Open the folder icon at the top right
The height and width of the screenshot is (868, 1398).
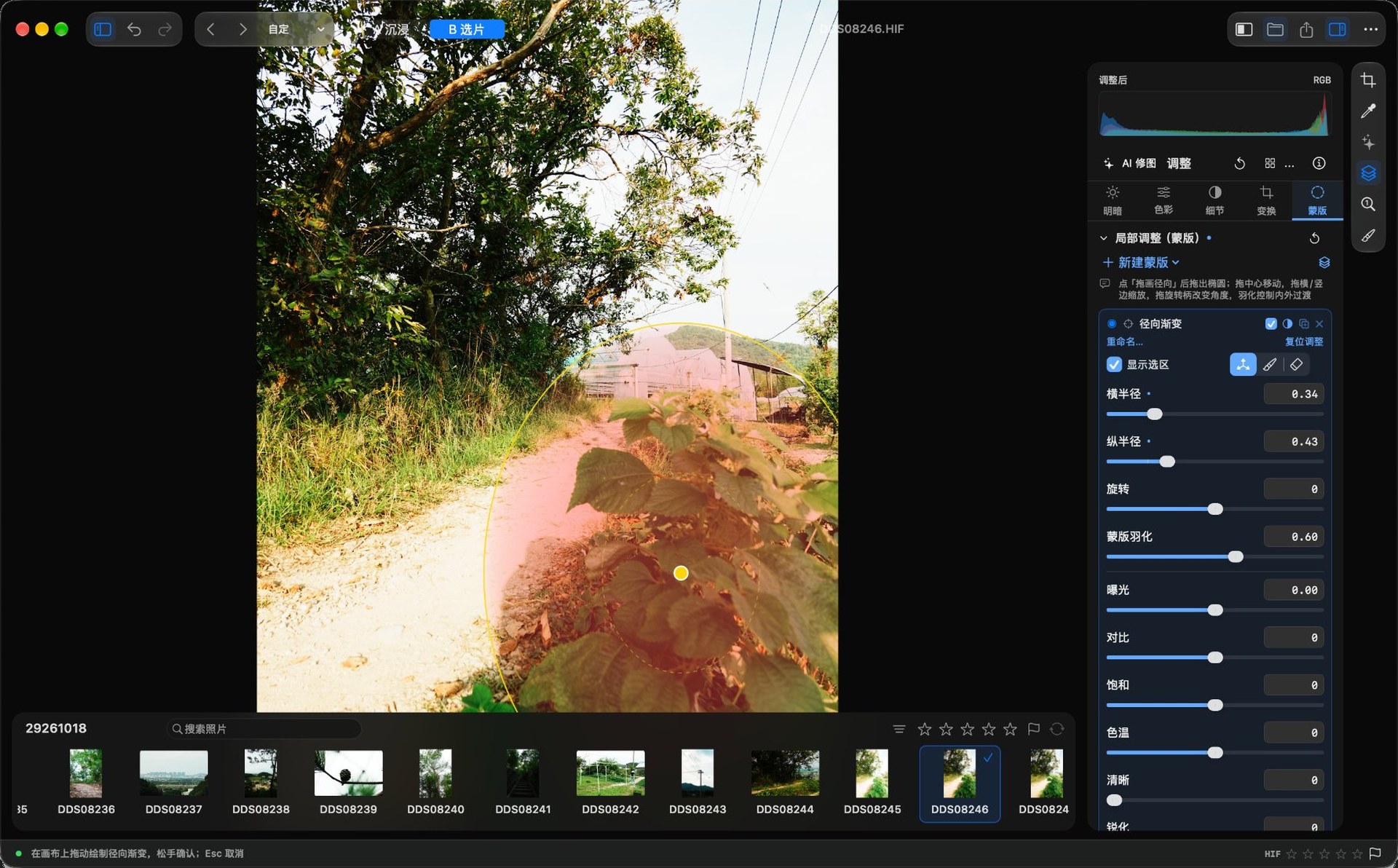coord(1275,29)
